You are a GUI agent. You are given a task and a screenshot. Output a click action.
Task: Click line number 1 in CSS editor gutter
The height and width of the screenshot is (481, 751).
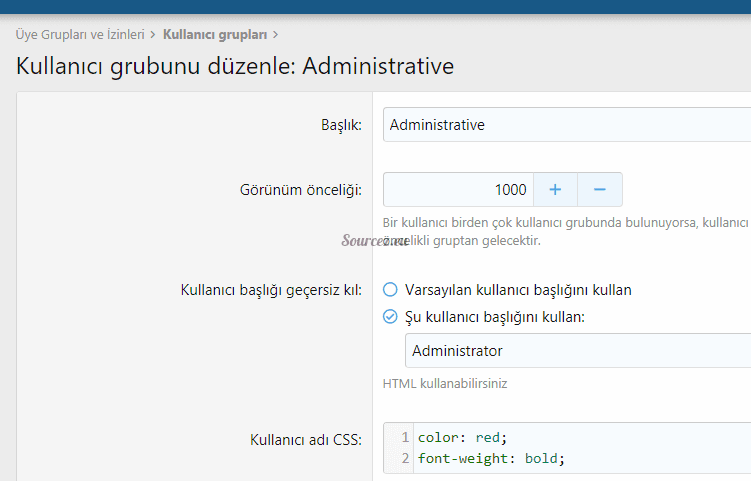pos(404,438)
